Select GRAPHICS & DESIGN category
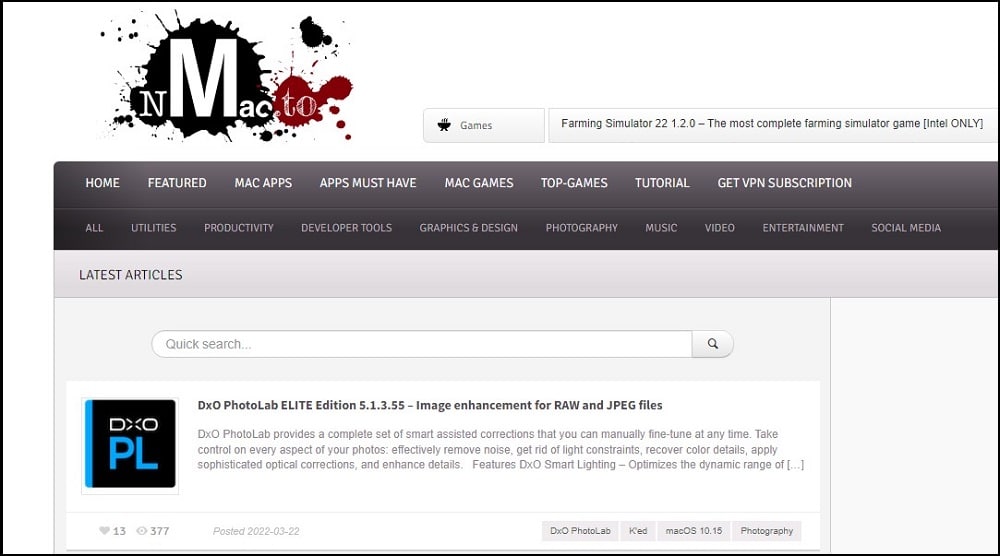Image resolution: width=1000 pixels, height=556 pixels. click(x=468, y=228)
